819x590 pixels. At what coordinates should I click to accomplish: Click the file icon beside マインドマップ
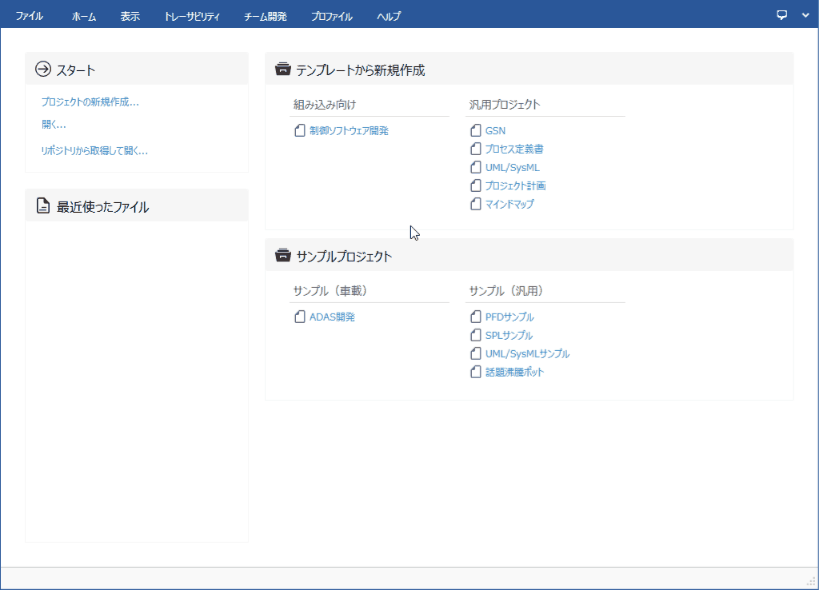coord(475,204)
